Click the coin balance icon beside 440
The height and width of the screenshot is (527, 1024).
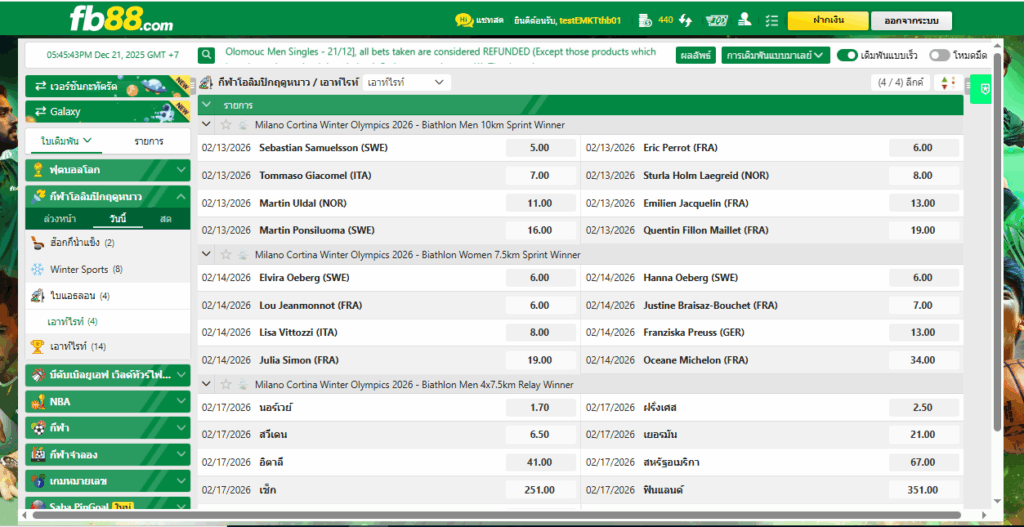(x=645, y=20)
